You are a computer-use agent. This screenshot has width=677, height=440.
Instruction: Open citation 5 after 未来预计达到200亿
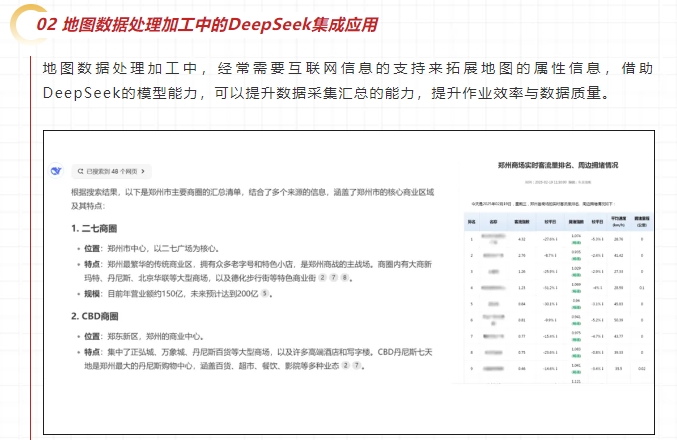point(265,294)
